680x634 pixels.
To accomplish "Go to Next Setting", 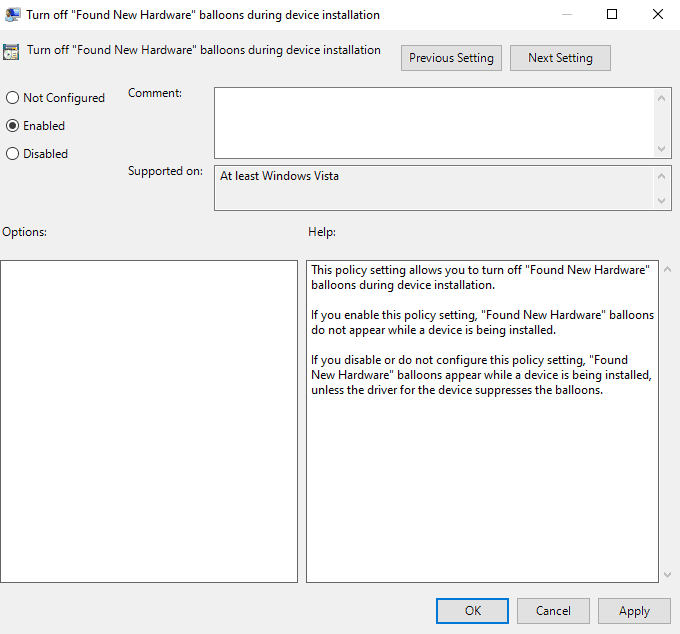I will click(x=560, y=58).
